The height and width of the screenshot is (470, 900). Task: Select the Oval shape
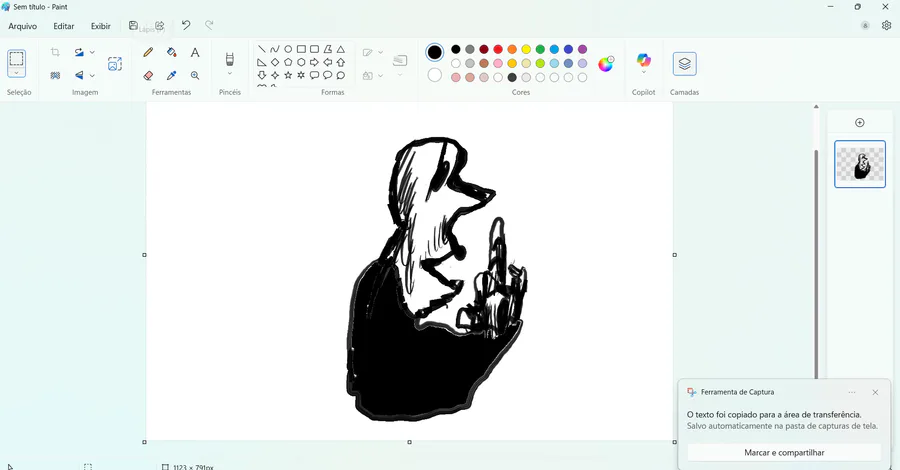288,49
